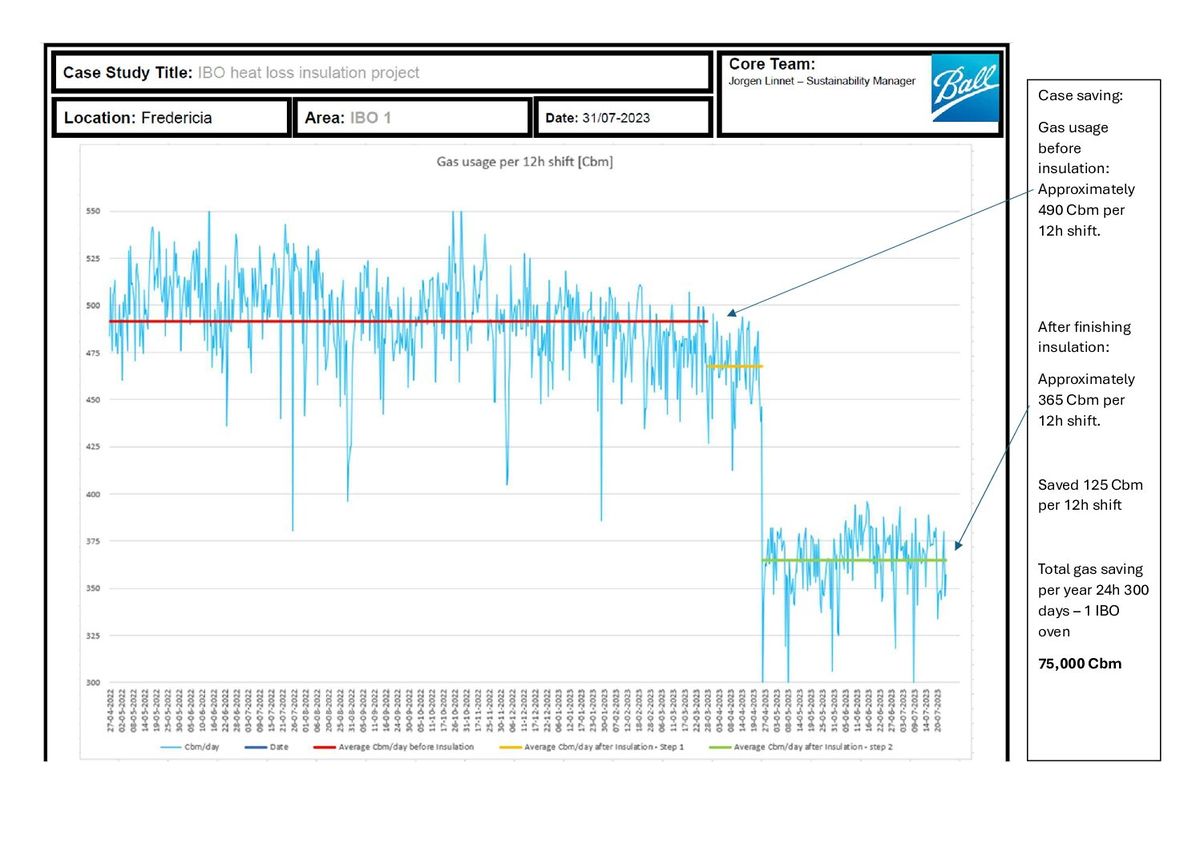Click the "550" y-axis label
Screen dimensions: 1200x848
tap(91, 211)
